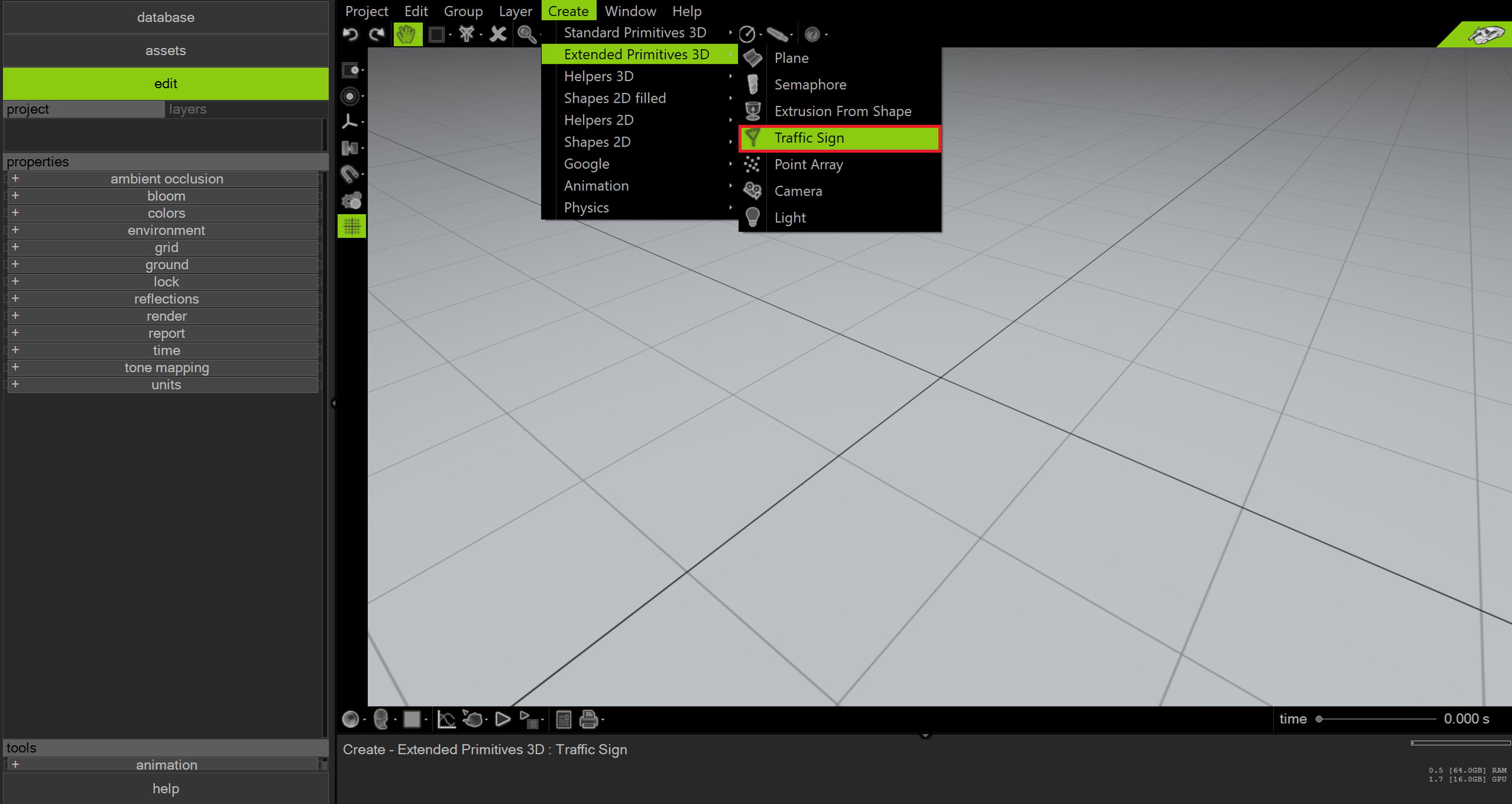Click the time slider handle
Image resolution: width=1512 pixels, height=804 pixels.
tap(1319, 719)
